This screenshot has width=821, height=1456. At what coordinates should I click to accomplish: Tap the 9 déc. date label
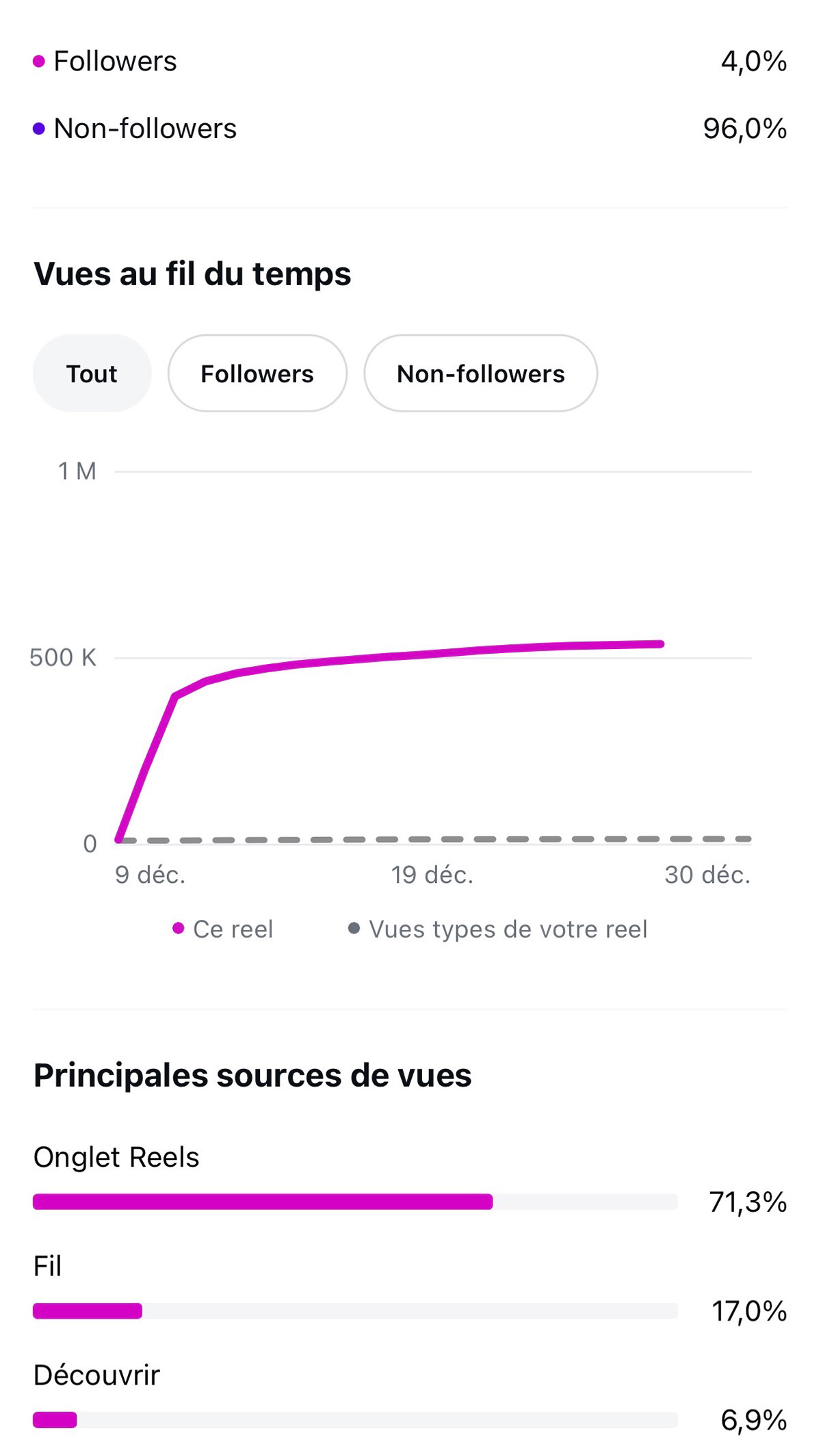coord(151,875)
